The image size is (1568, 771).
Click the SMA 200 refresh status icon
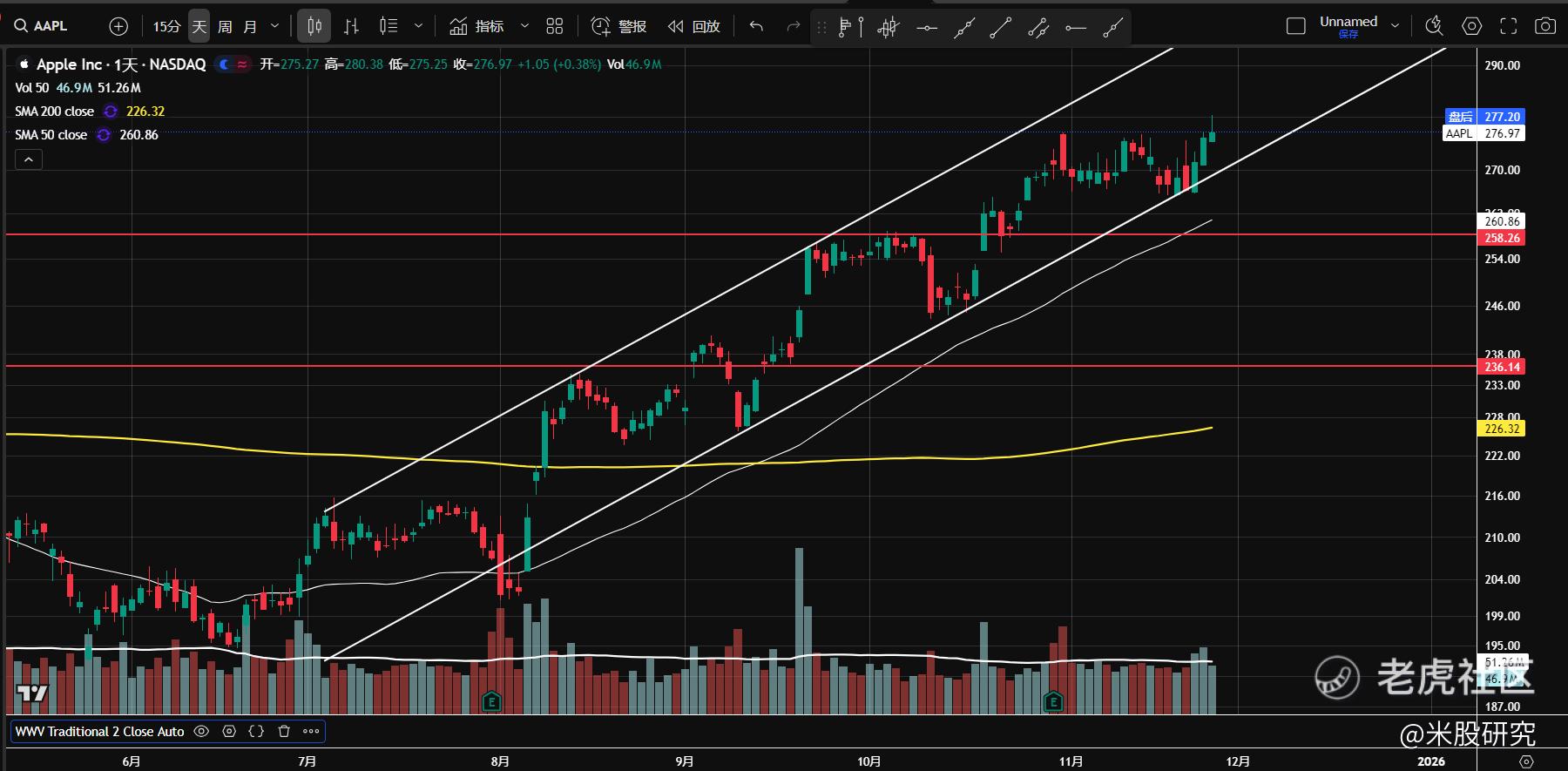[x=111, y=112]
